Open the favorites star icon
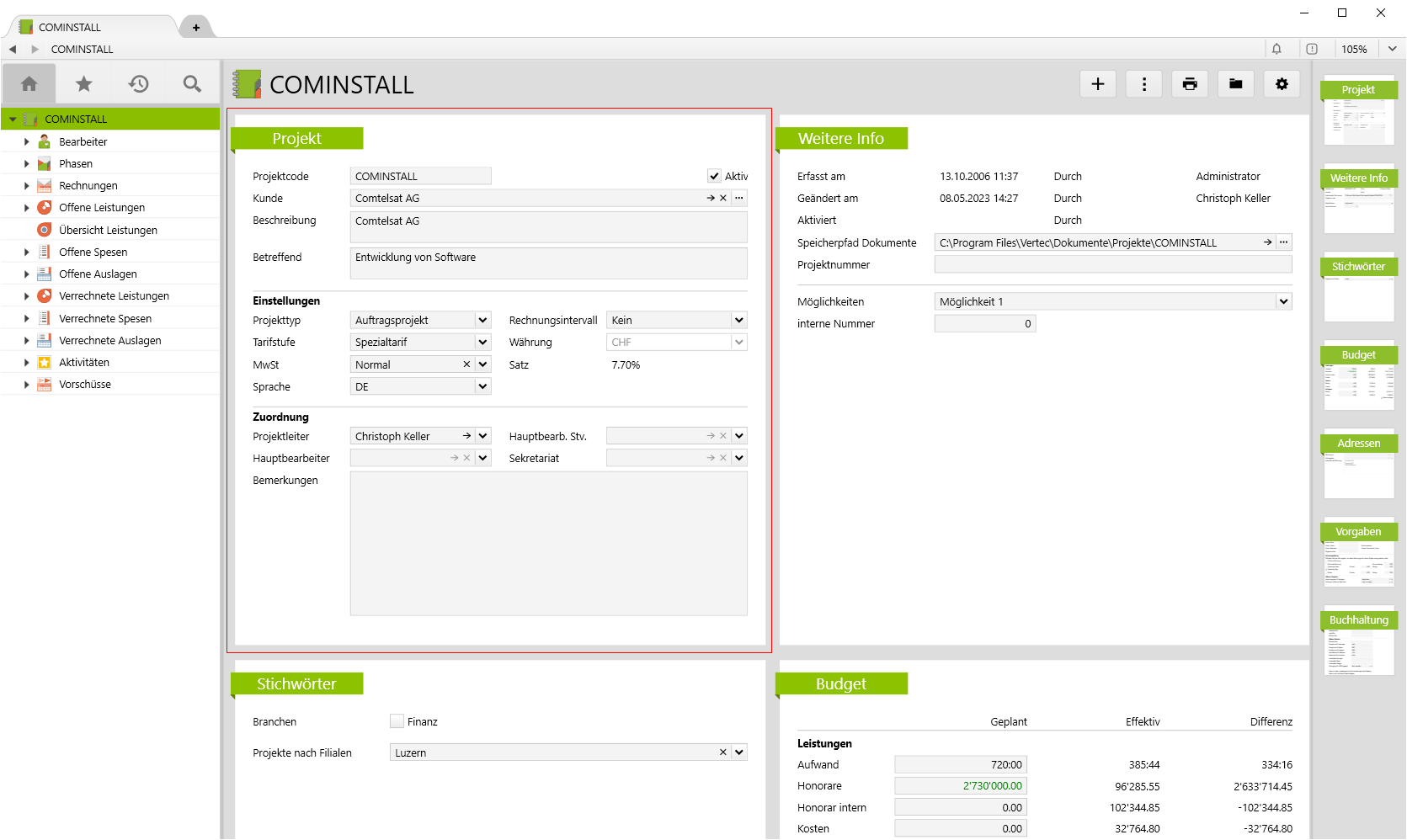Screen dimensions: 1407x840 [83, 84]
